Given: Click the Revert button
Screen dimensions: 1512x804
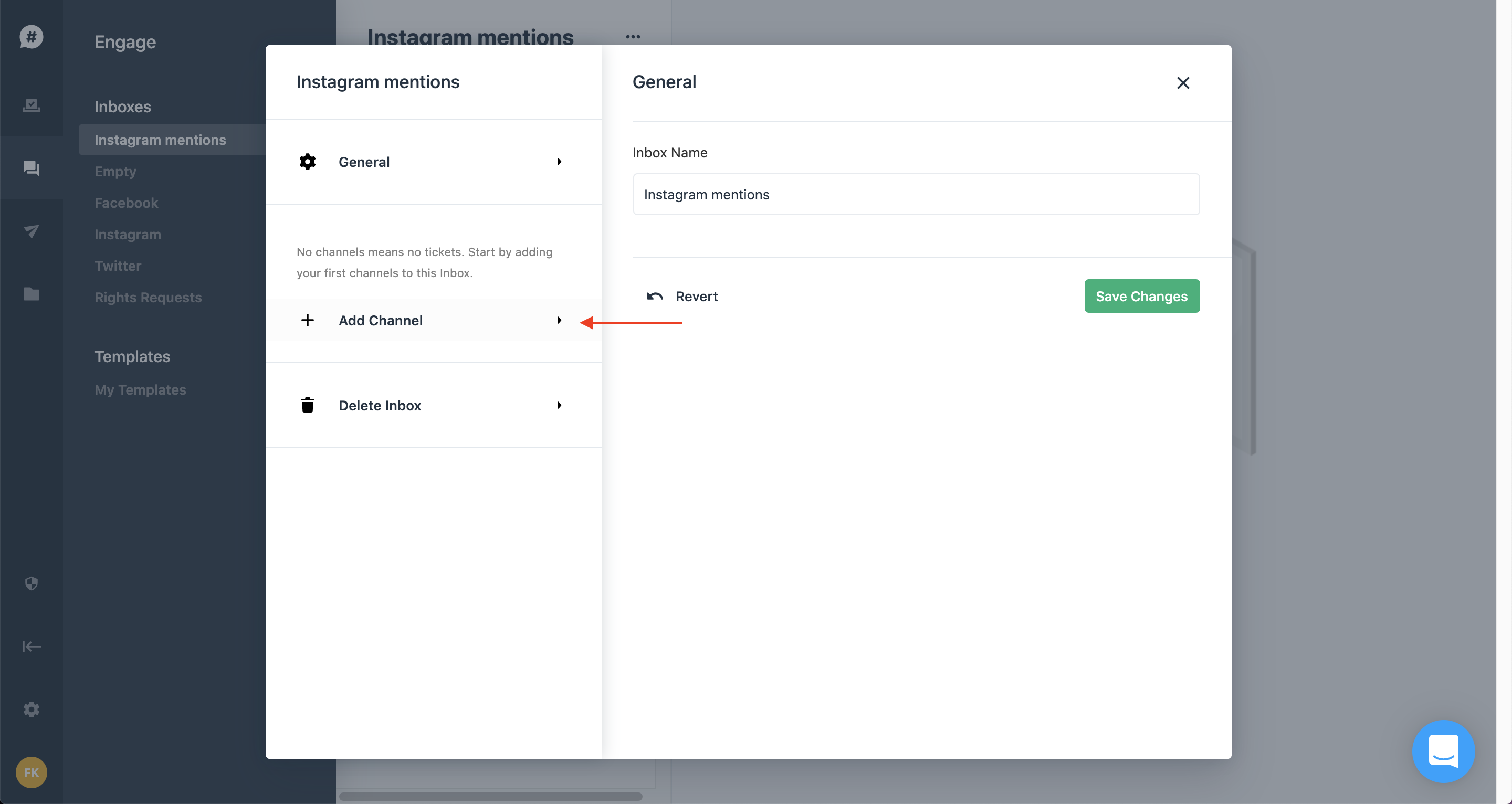Looking at the screenshot, I should (682, 297).
